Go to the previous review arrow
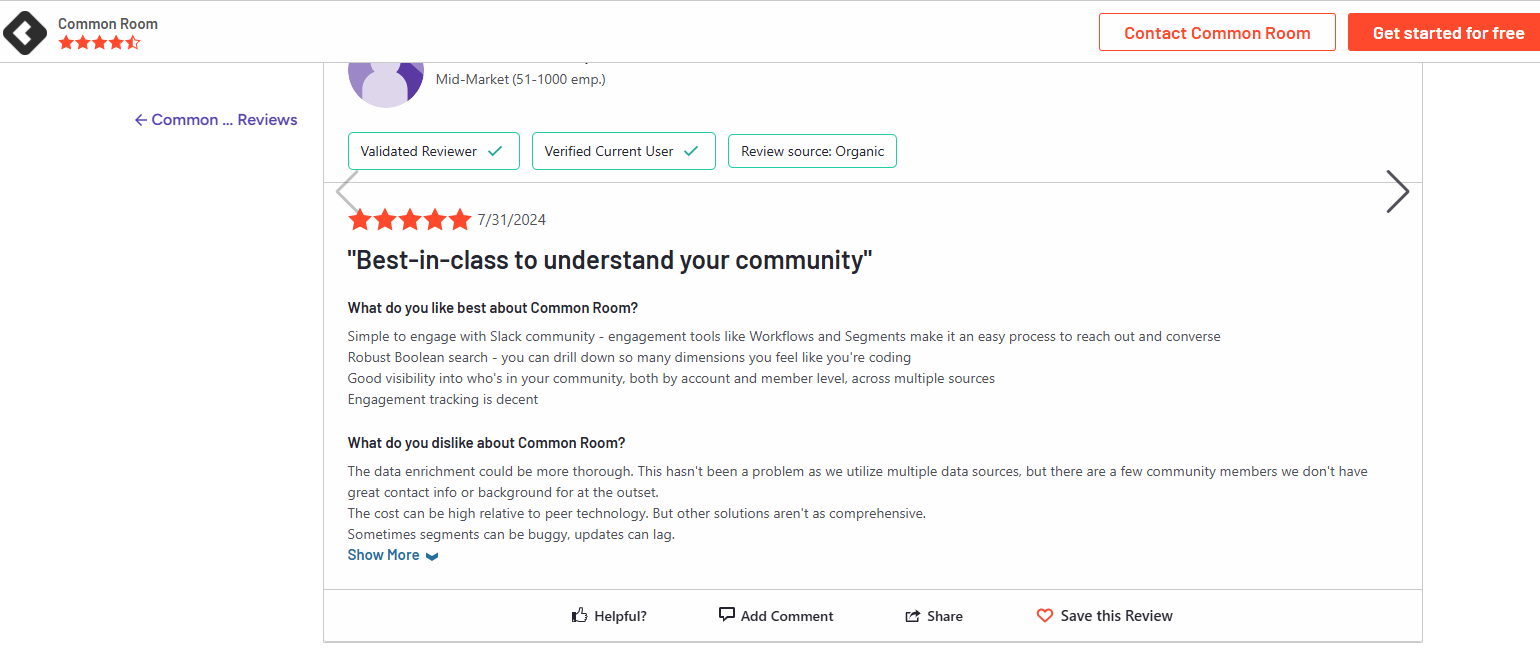The image size is (1540, 672). [x=347, y=191]
